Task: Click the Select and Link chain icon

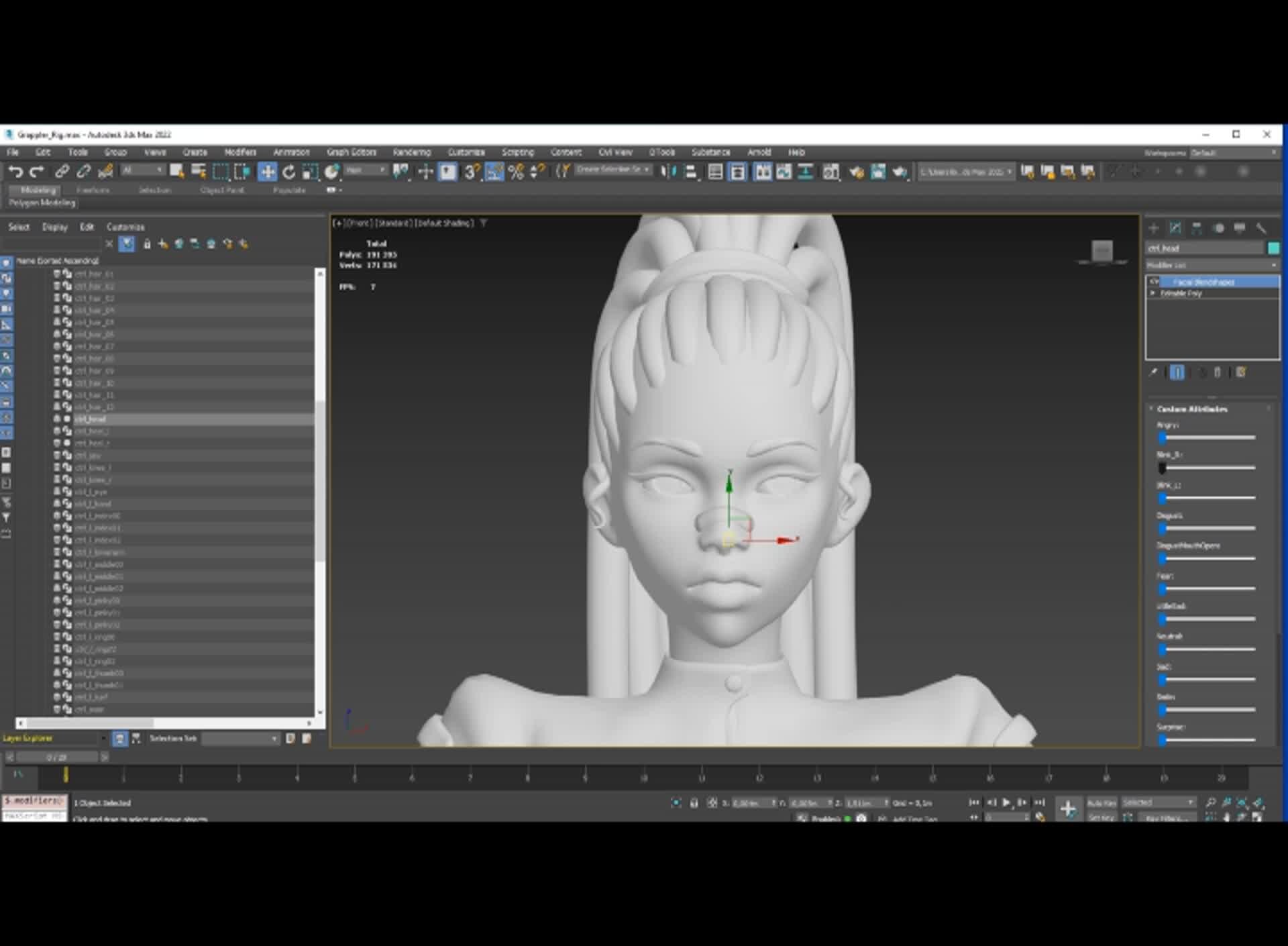Action: pyautogui.click(x=62, y=172)
